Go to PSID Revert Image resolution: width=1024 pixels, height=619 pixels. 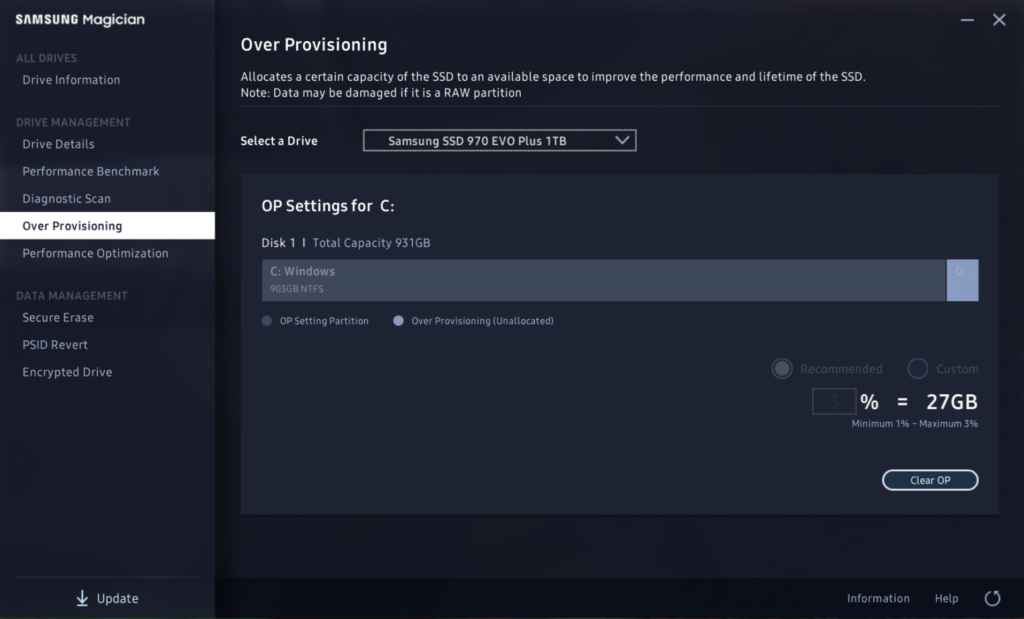click(55, 345)
